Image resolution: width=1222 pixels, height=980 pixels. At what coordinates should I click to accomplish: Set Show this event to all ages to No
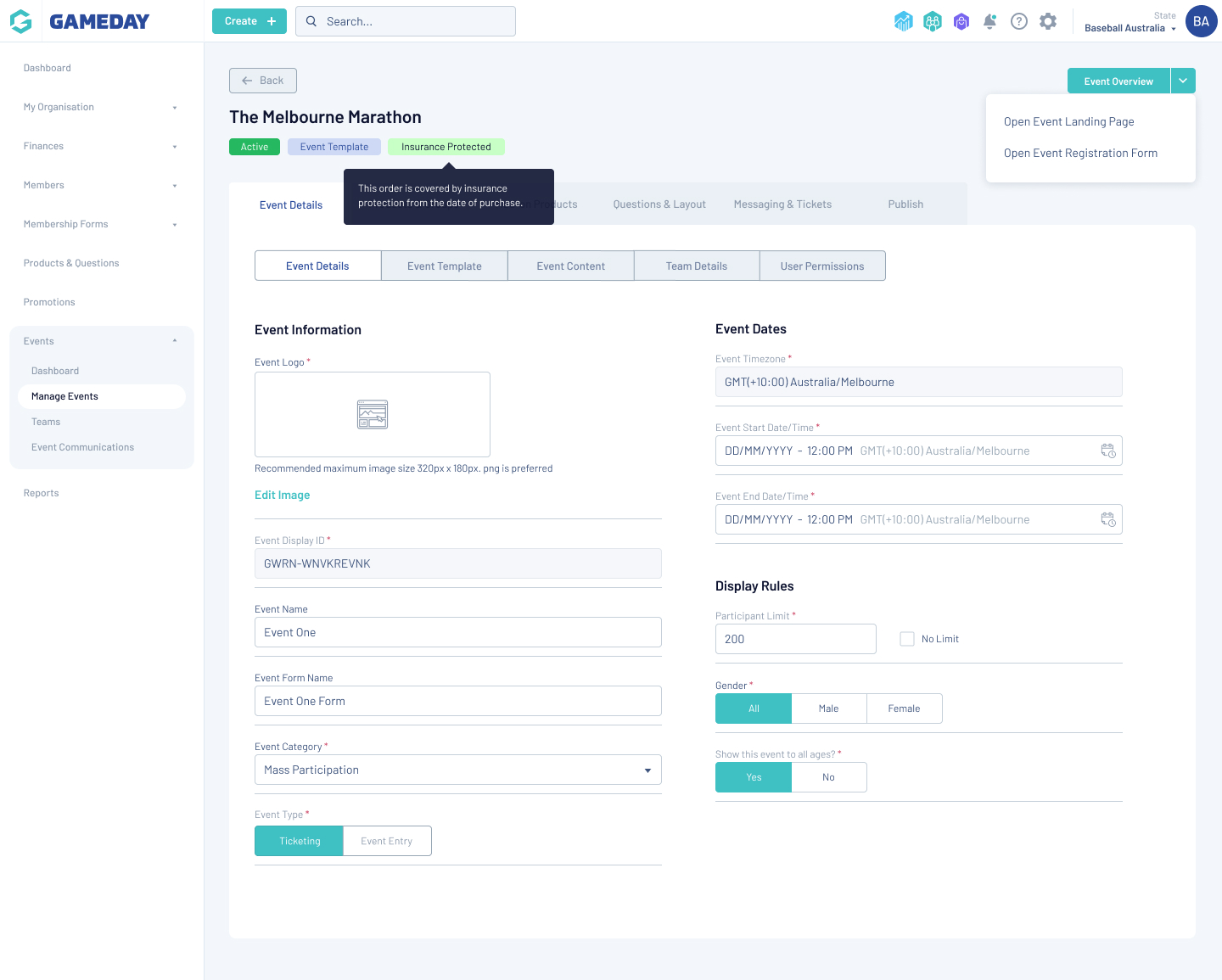coord(828,777)
